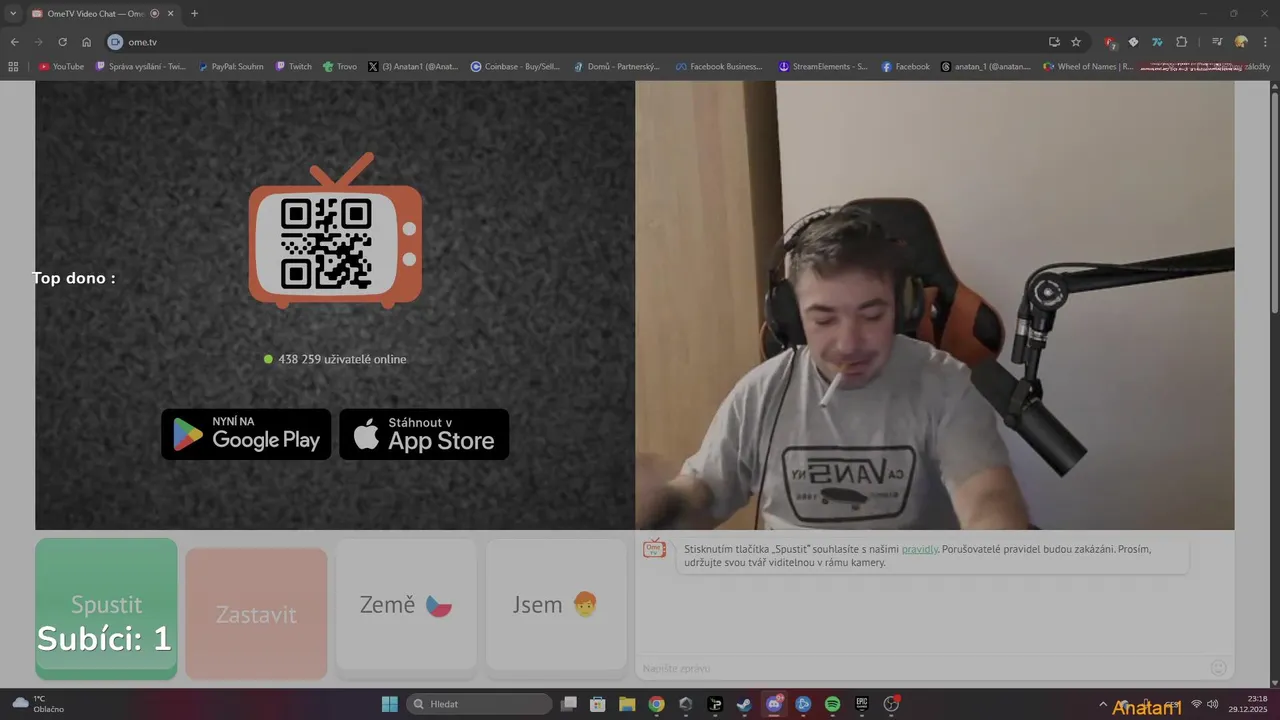1280x720 pixels.
Task: Open the Facebook Business bookmark
Action: pyautogui.click(x=718, y=67)
